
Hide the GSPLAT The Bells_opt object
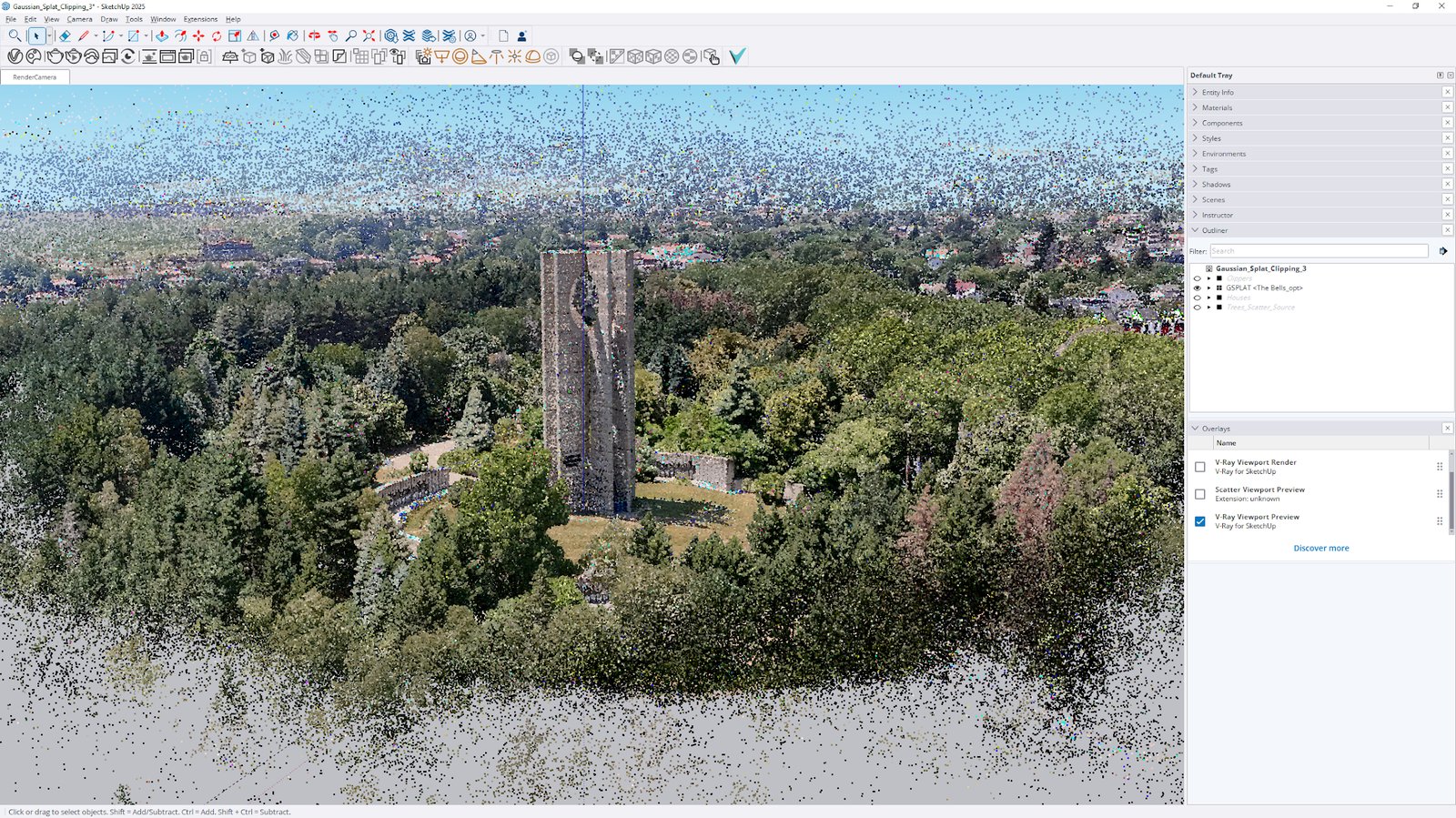[1198, 288]
